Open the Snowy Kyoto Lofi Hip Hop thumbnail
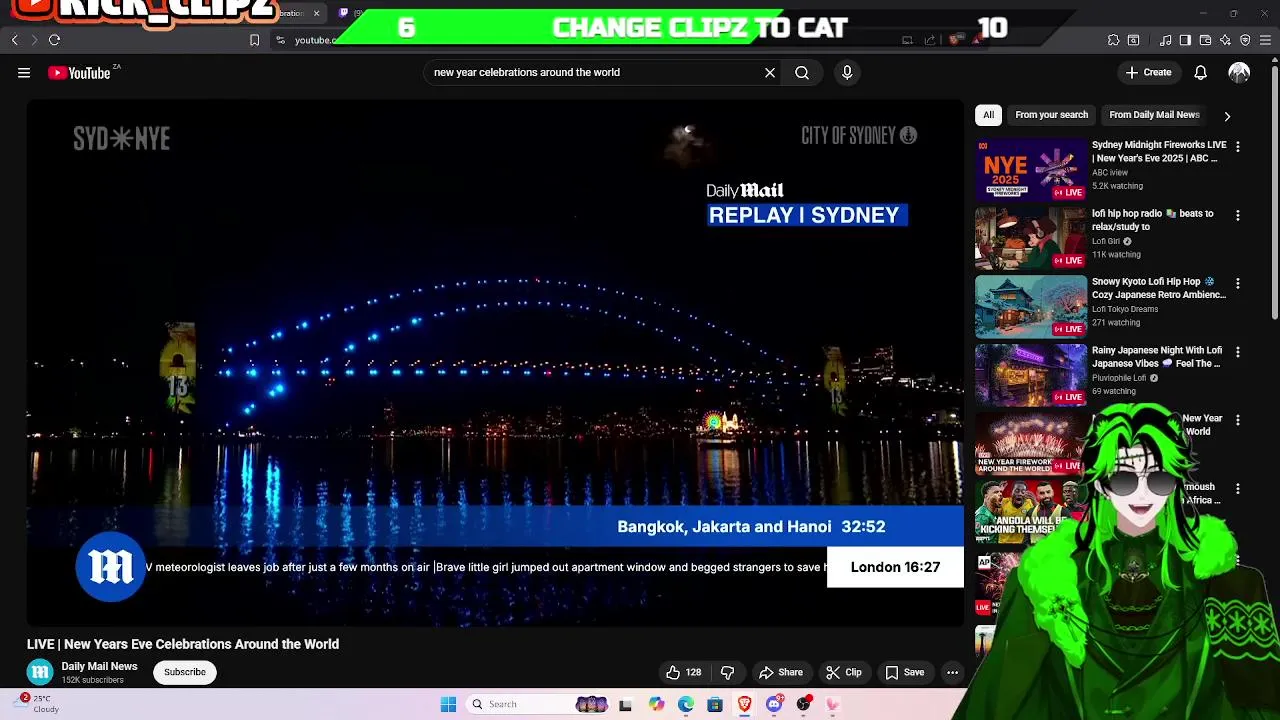This screenshot has height=720, width=1280. [1030, 306]
